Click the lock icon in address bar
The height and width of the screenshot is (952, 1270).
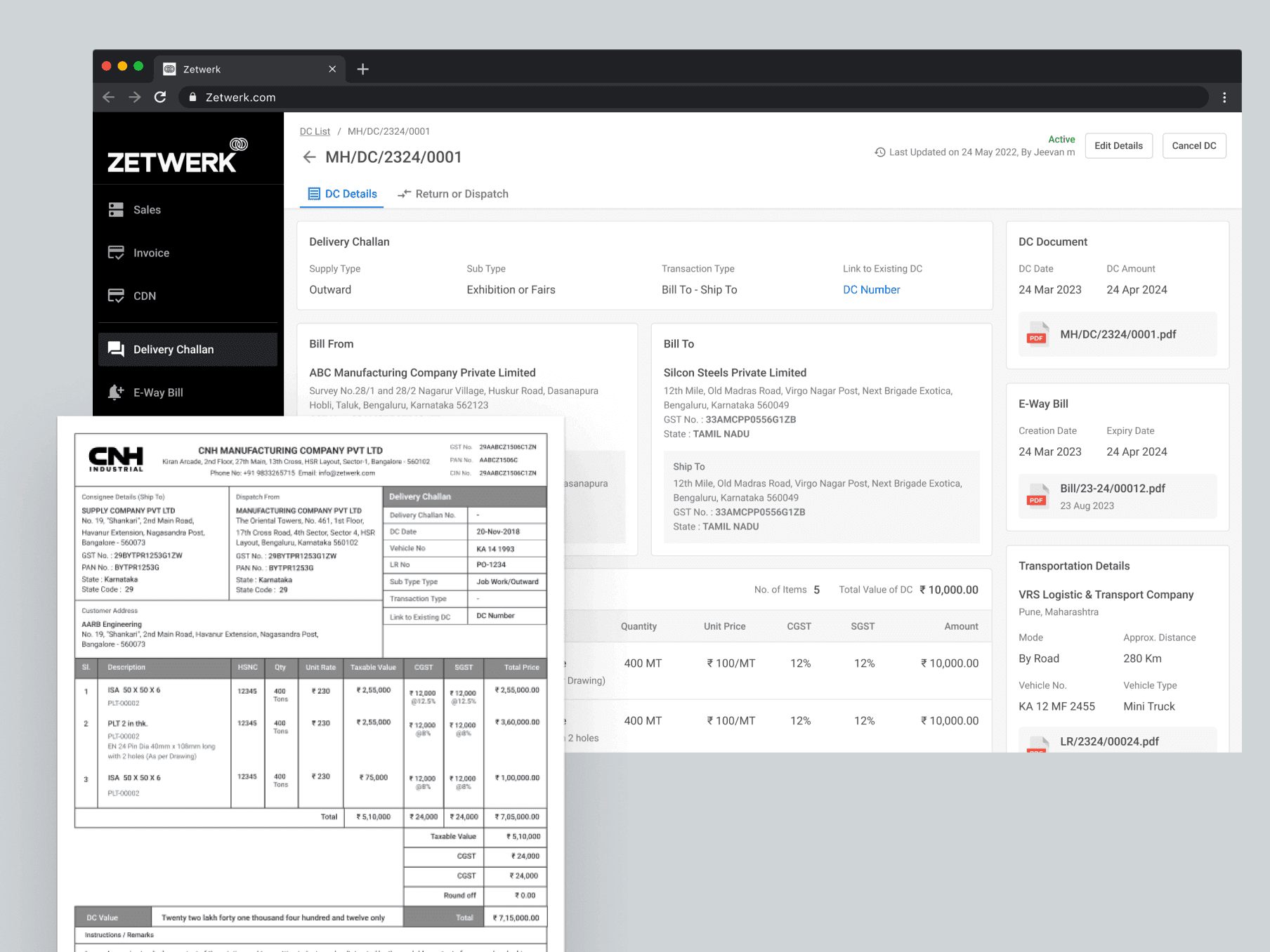192,97
